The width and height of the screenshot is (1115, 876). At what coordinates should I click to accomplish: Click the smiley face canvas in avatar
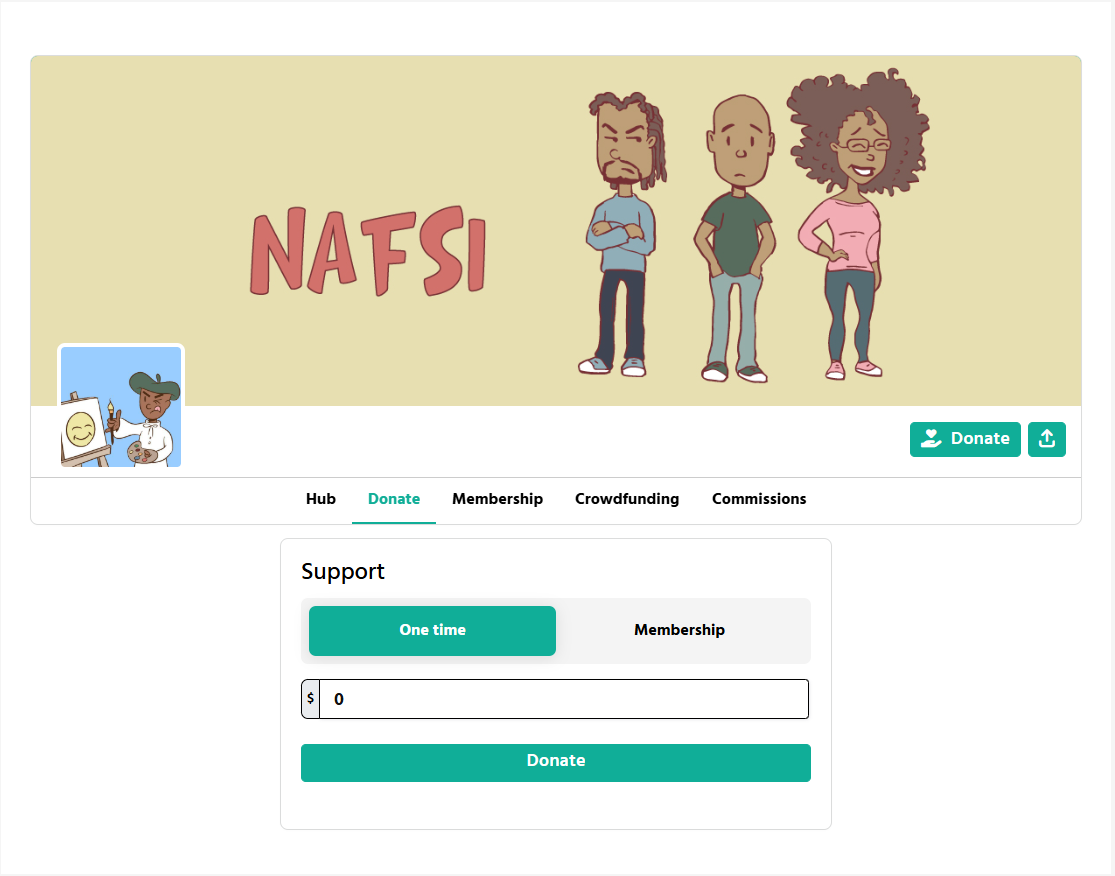point(80,431)
